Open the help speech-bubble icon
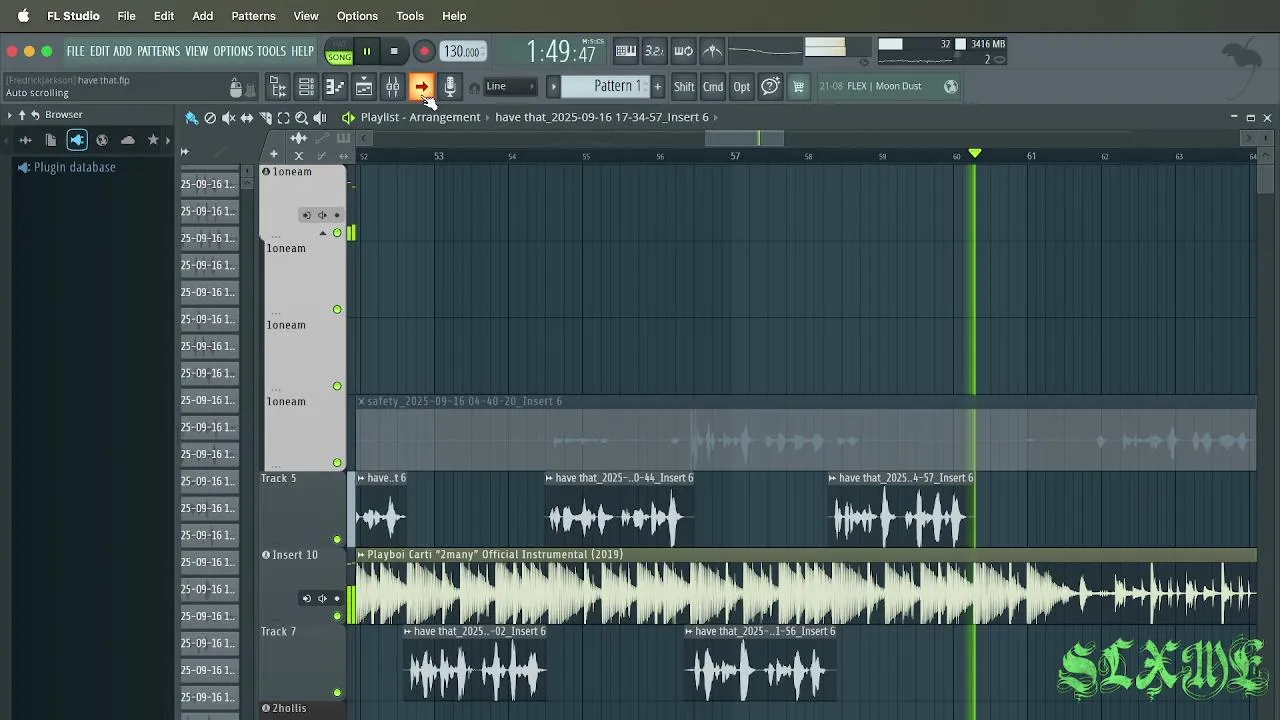 (770, 87)
